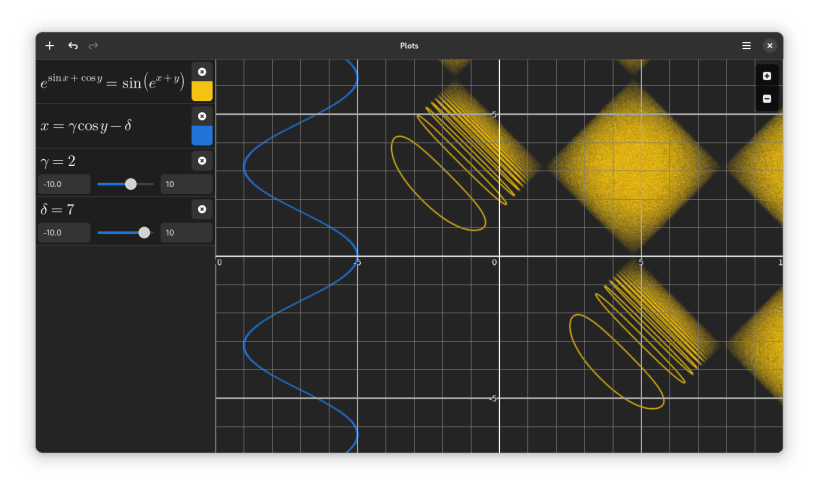
Task: Open the yellow color swatch
Action: tap(202, 91)
